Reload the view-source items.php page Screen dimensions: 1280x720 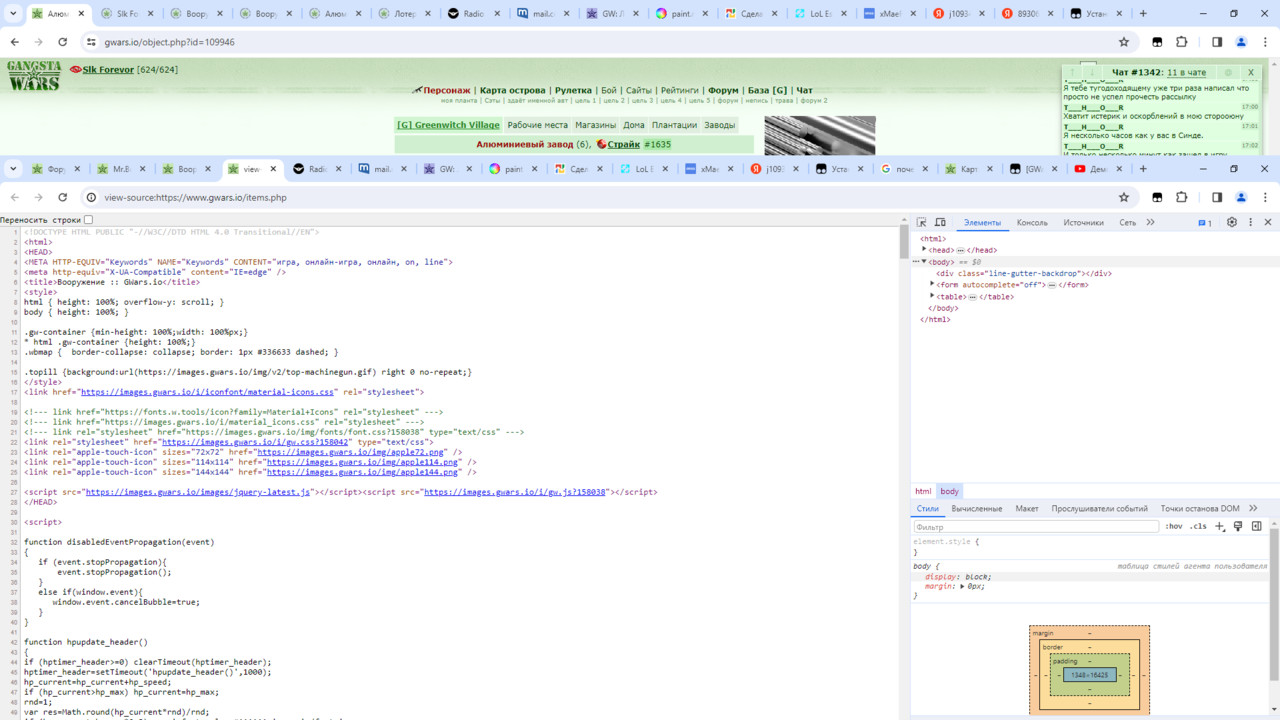62,197
